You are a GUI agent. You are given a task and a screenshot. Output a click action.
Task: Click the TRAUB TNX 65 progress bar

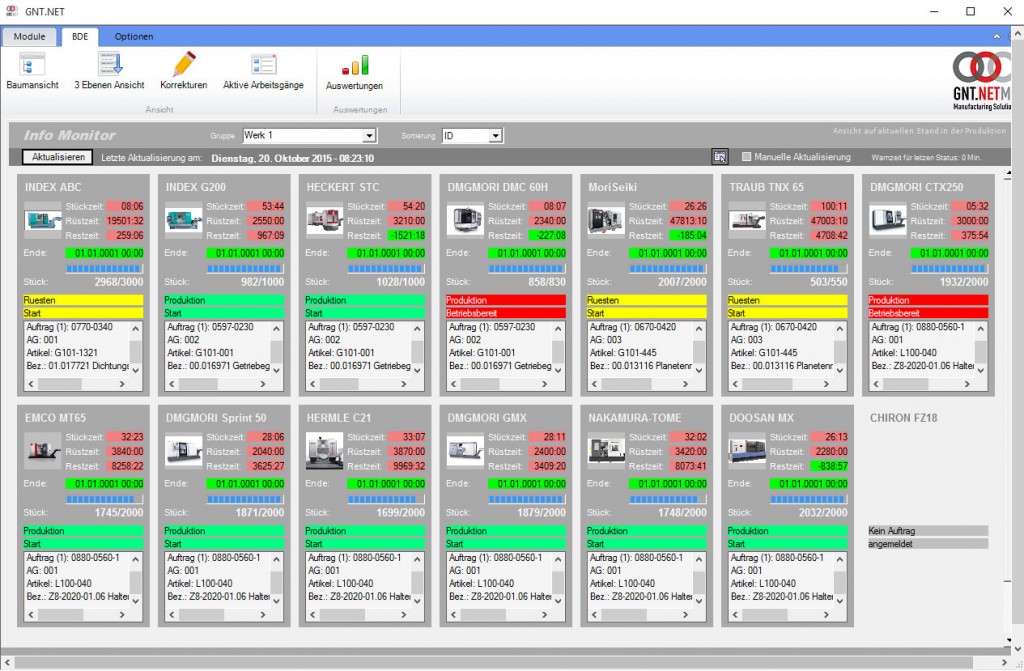click(x=808, y=269)
